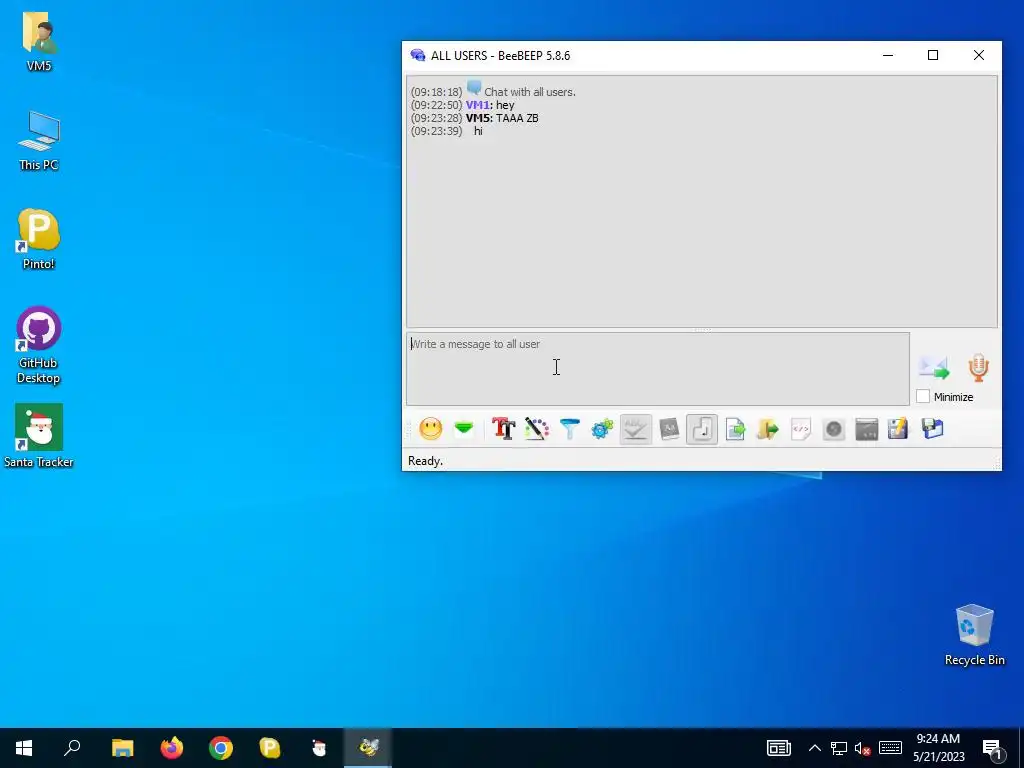Viewport: 1024px width, 768px height.
Task: Open Santa Tracker taskbar icon
Action: 319,748
